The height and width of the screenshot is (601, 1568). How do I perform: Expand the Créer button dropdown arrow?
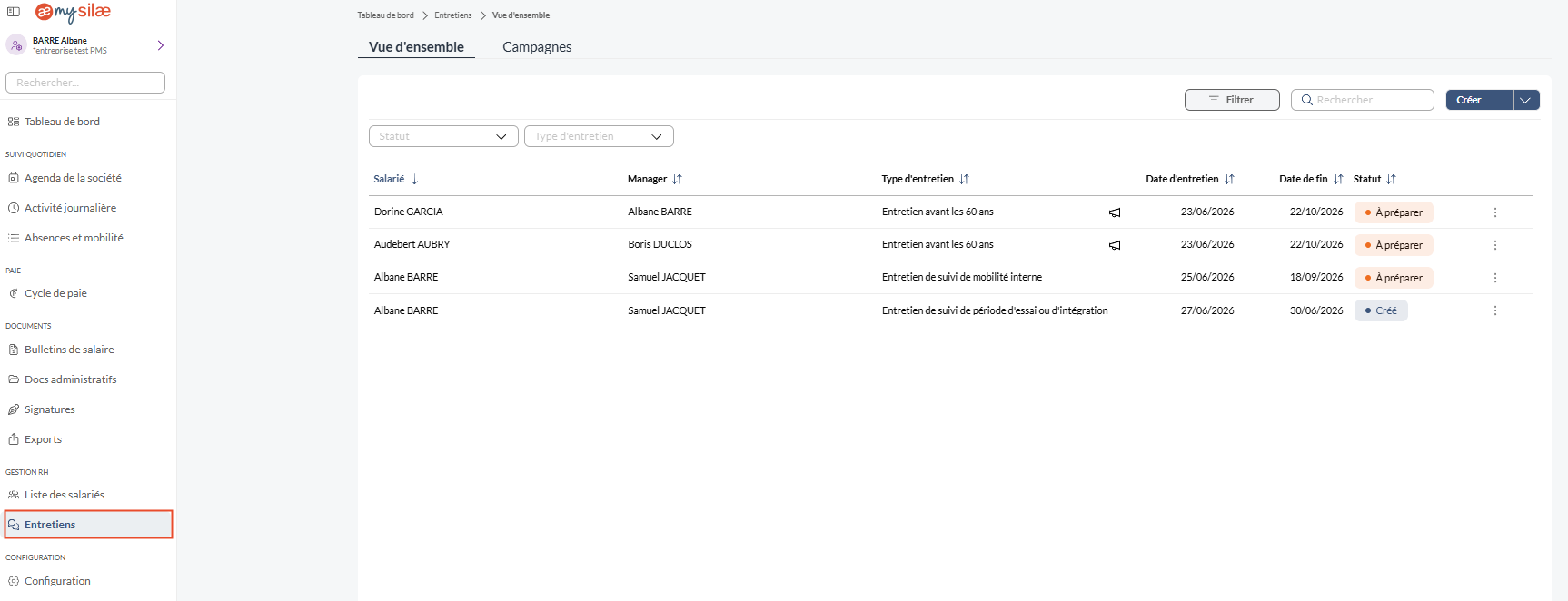(1526, 100)
